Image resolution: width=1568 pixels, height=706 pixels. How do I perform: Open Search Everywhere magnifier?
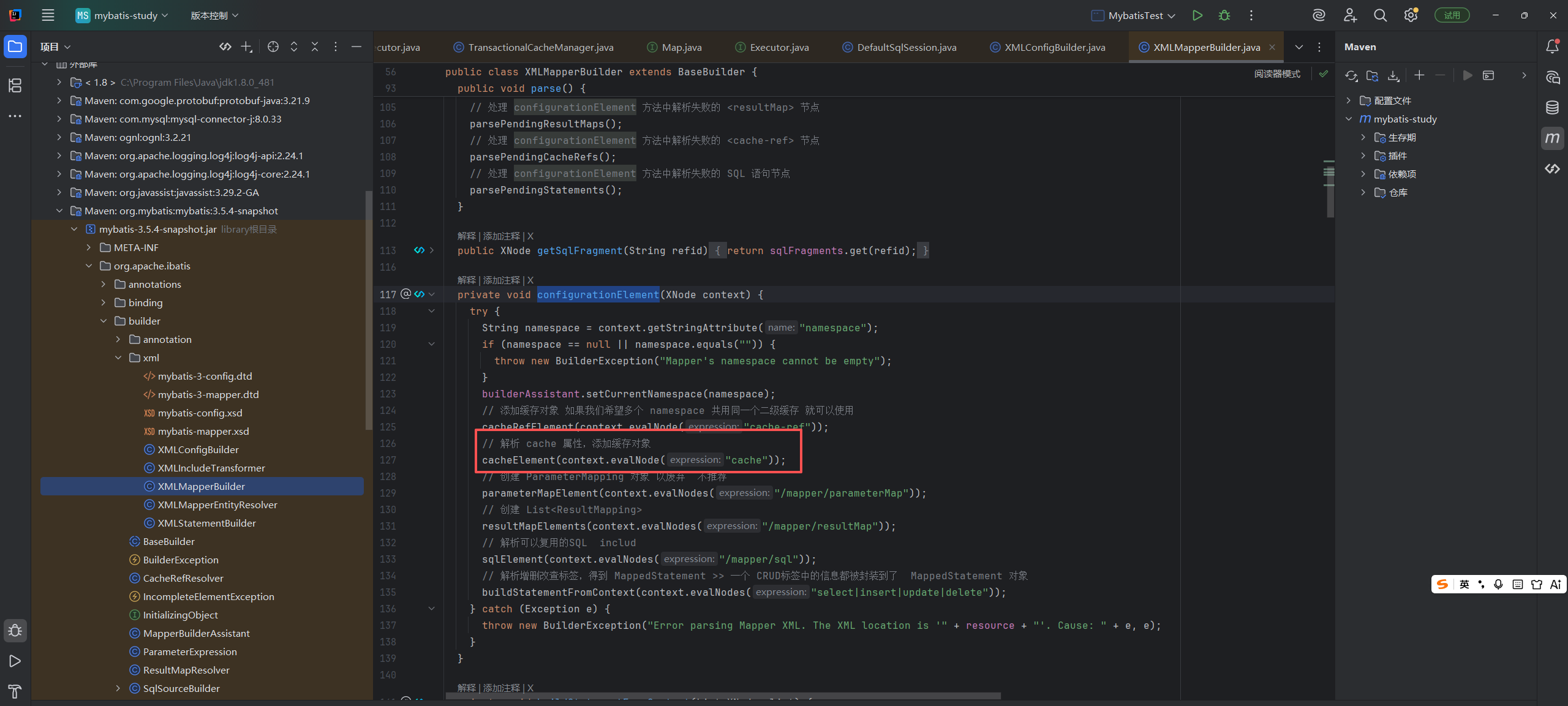pyautogui.click(x=1380, y=15)
